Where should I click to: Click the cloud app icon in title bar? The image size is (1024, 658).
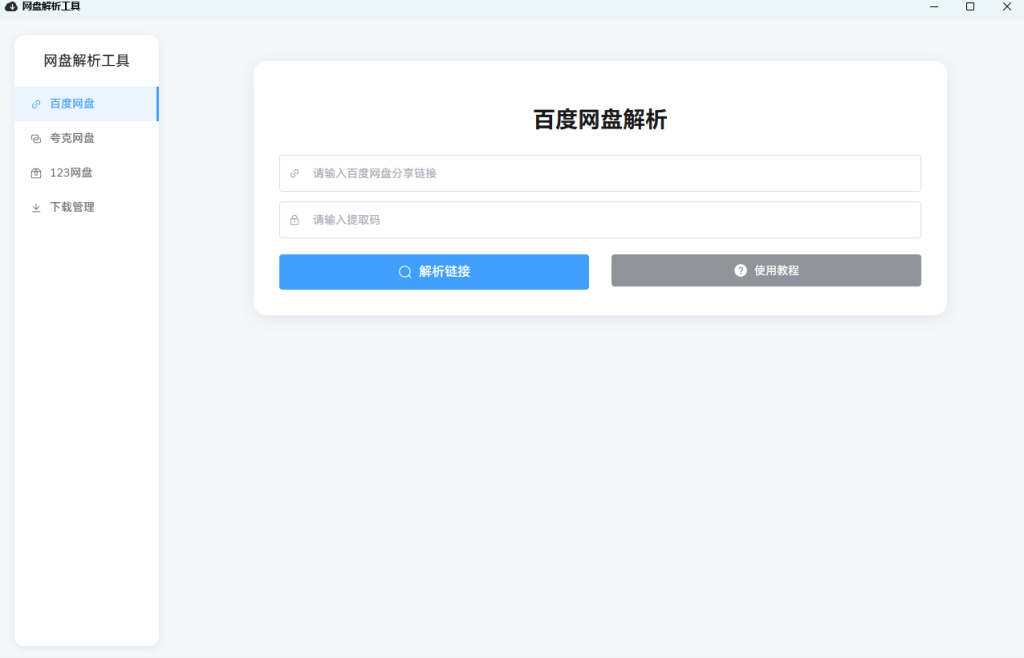pyautogui.click(x=11, y=7)
